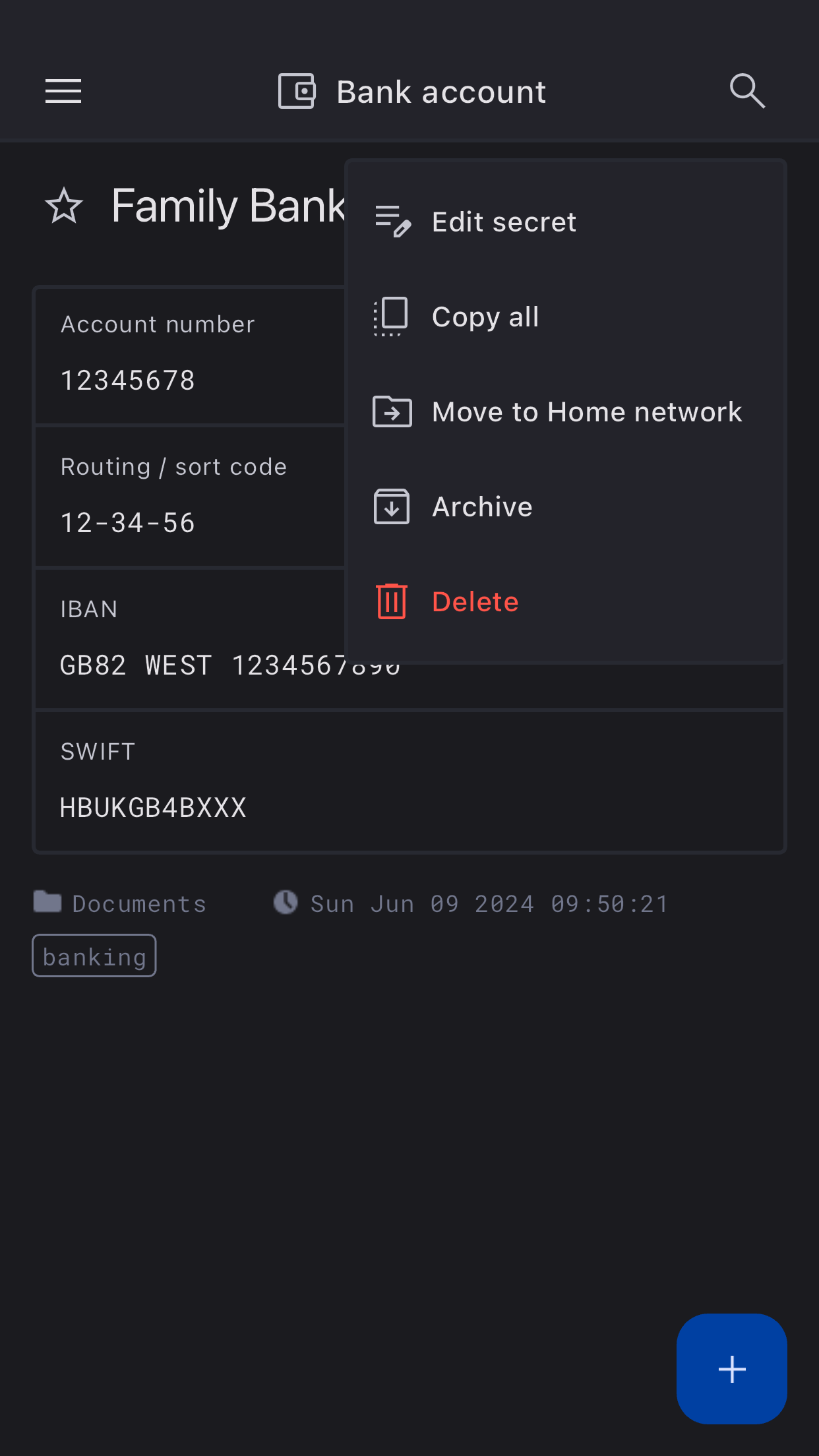This screenshot has width=819, height=1456.
Task: Click the Edit secret pencil icon
Action: pyautogui.click(x=392, y=221)
